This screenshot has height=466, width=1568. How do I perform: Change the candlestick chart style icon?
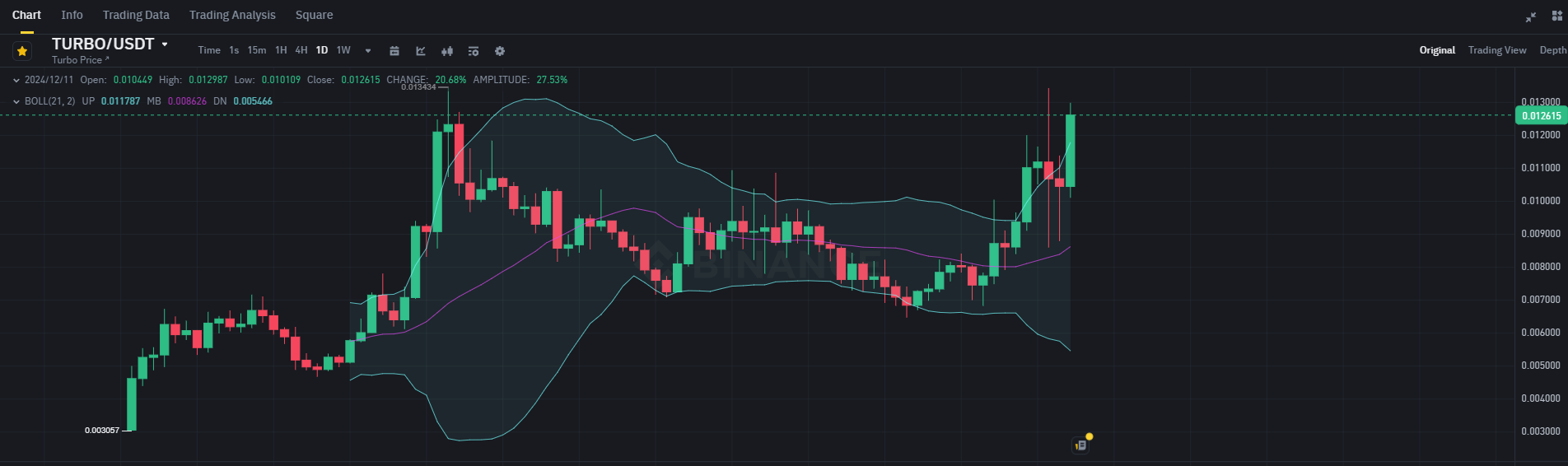(447, 51)
